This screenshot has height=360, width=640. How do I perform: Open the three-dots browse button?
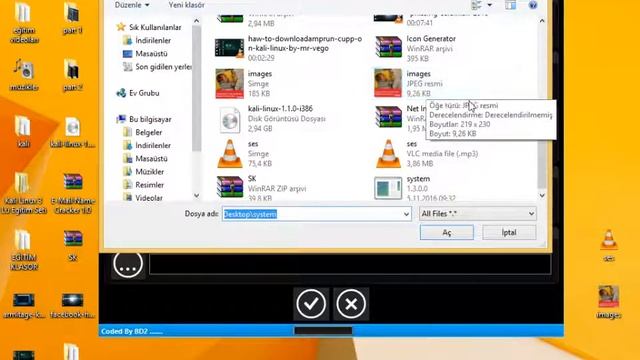point(128,264)
